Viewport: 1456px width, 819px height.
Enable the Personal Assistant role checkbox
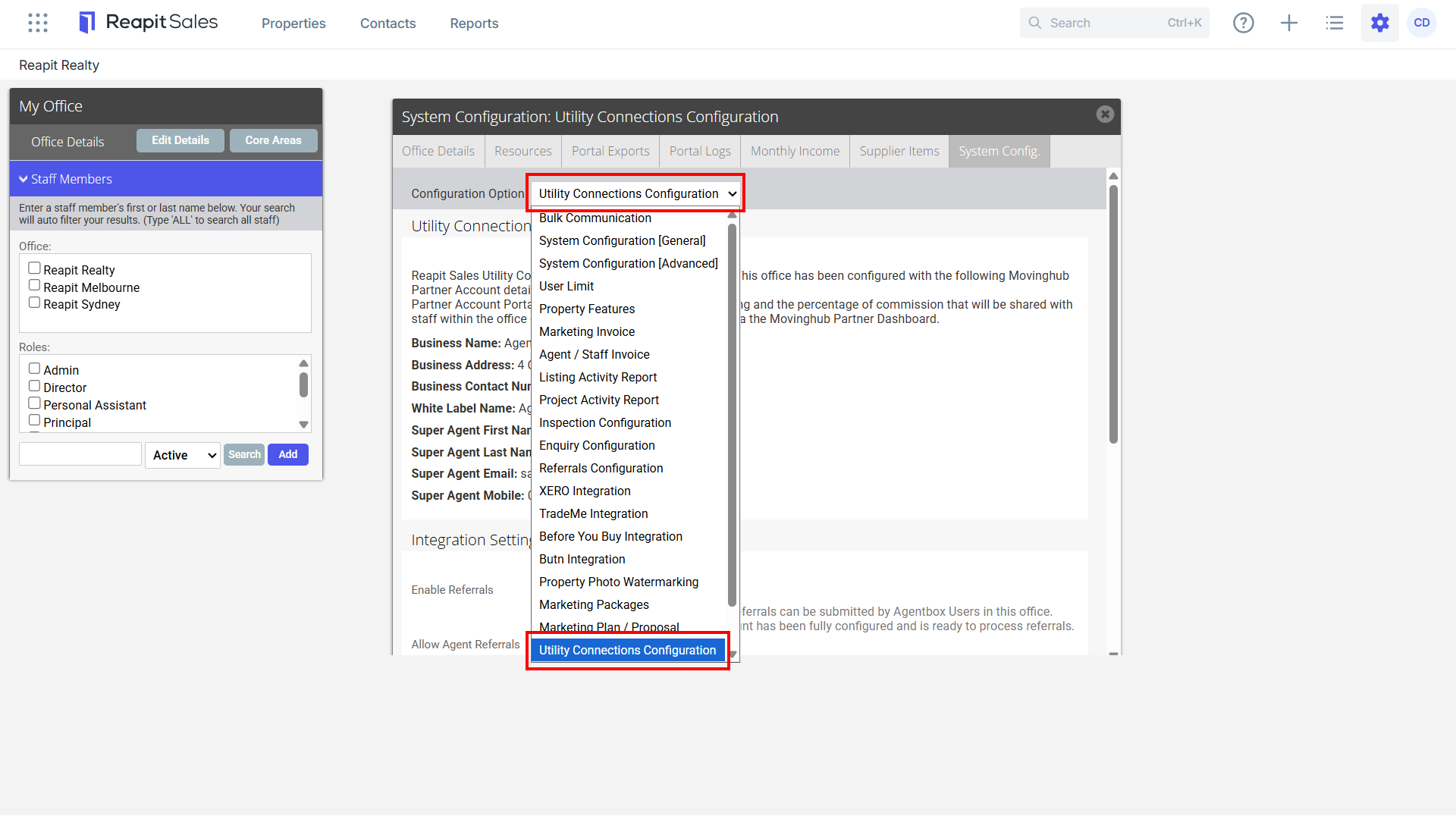[34, 403]
